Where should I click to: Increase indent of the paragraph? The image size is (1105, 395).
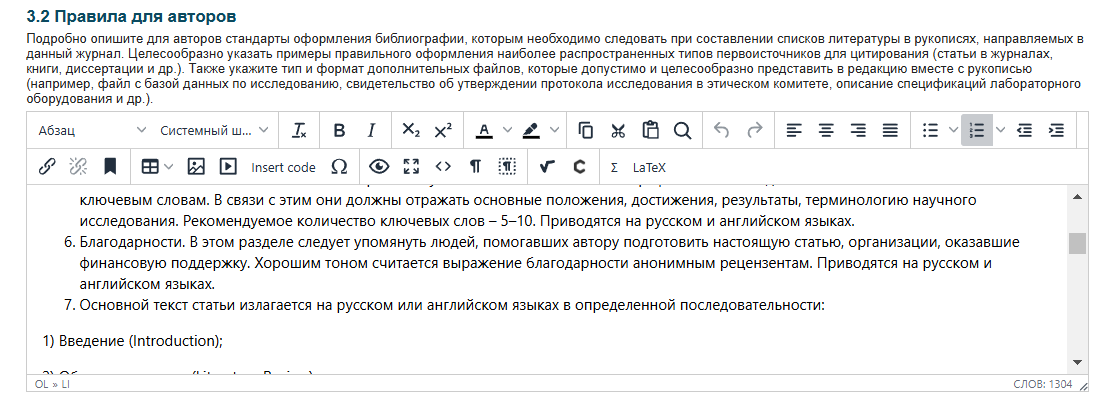click(x=1056, y=130)
